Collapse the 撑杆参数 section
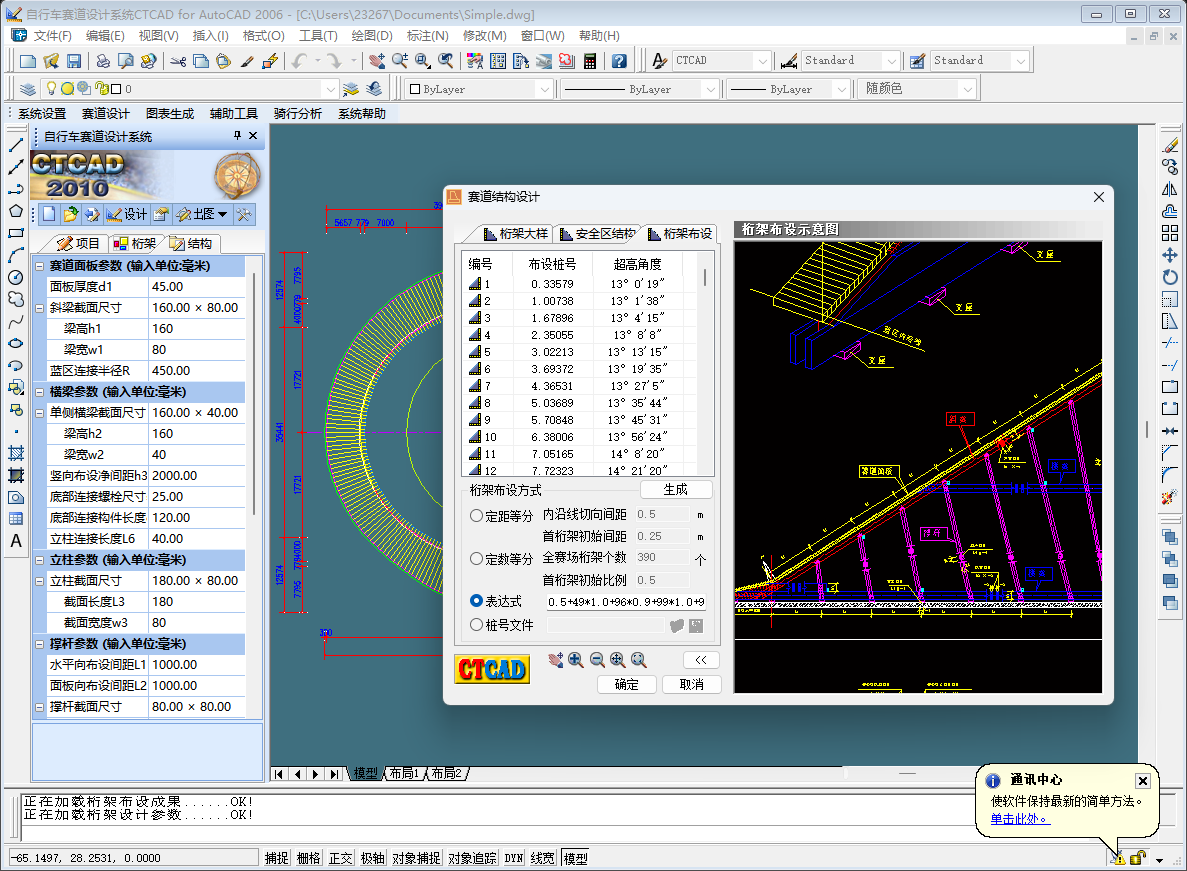Image resolution: width=1187 pixels, height=871 pixels. pos(39,644)
